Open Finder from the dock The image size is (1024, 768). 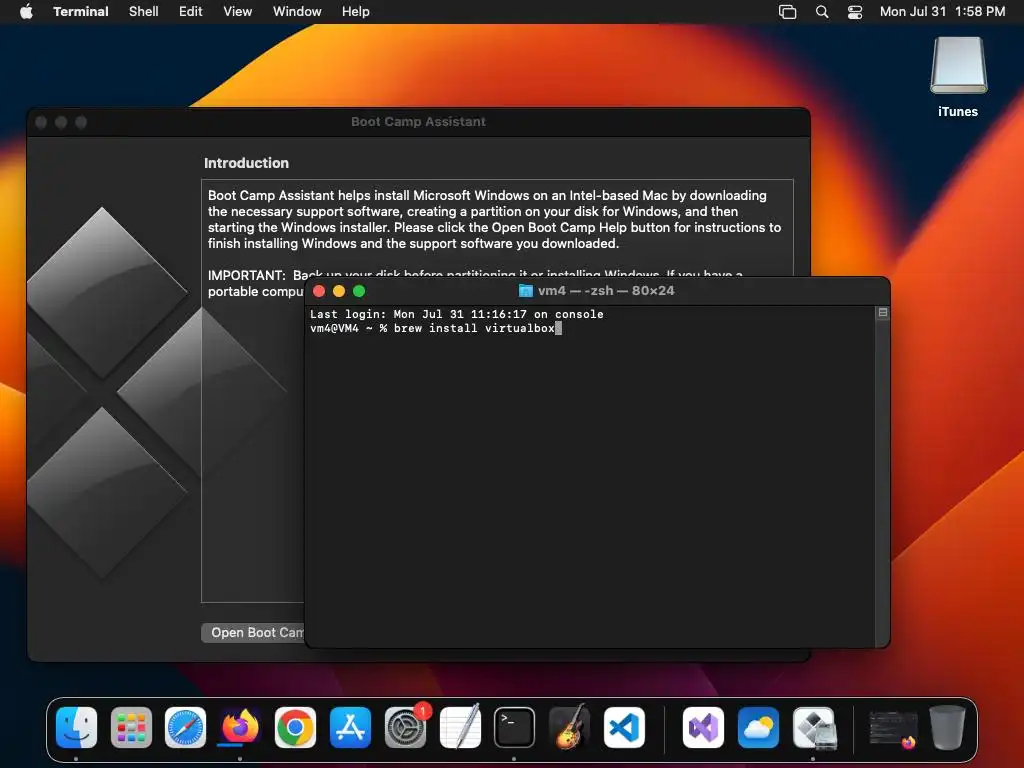[x=76, y=728]
